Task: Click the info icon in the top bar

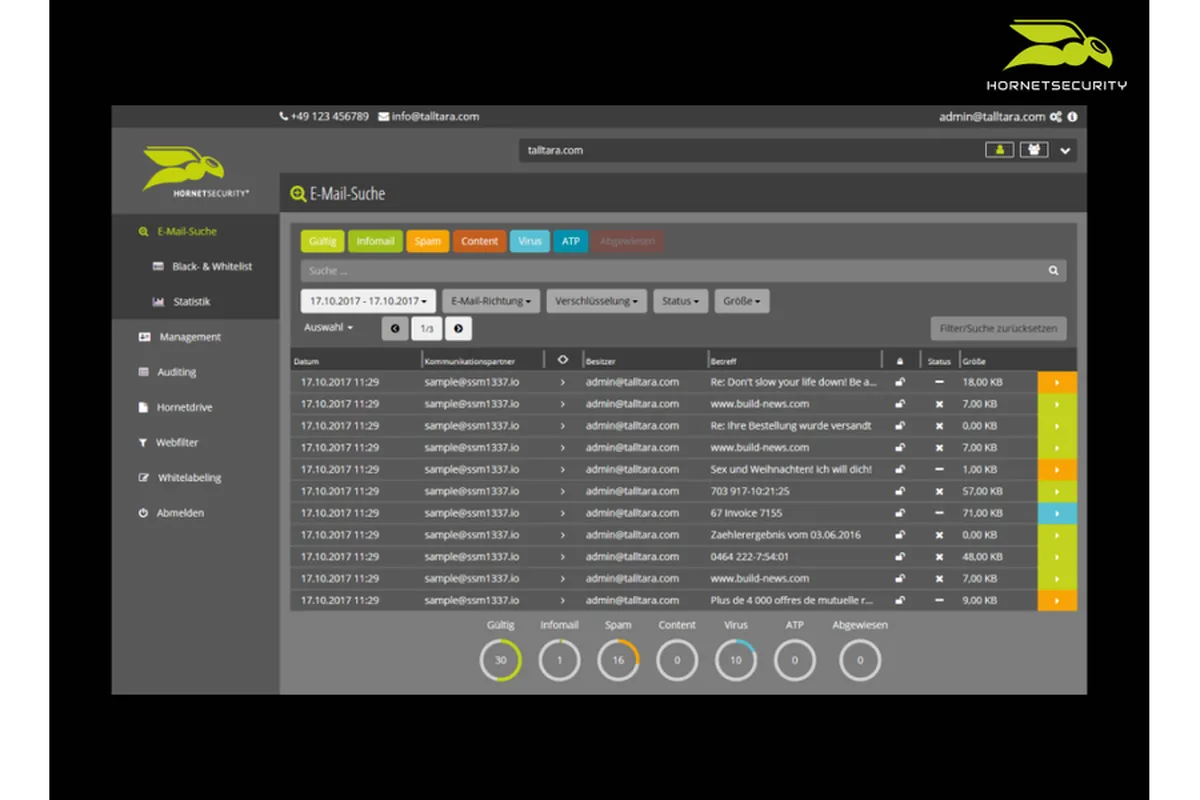Action: [x=1072, y=117]
